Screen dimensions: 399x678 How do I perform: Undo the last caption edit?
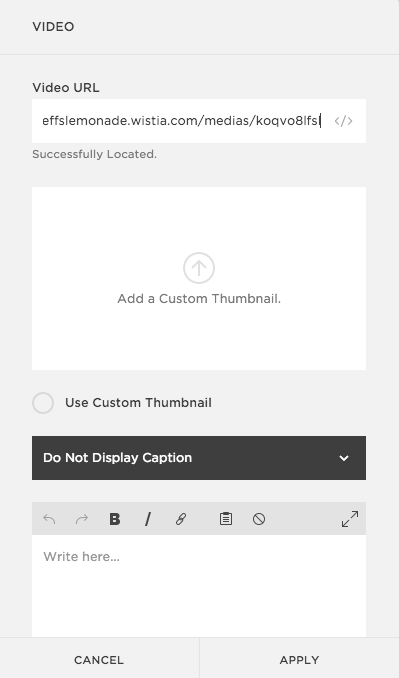pyautogui.click(x=49, y=518)
